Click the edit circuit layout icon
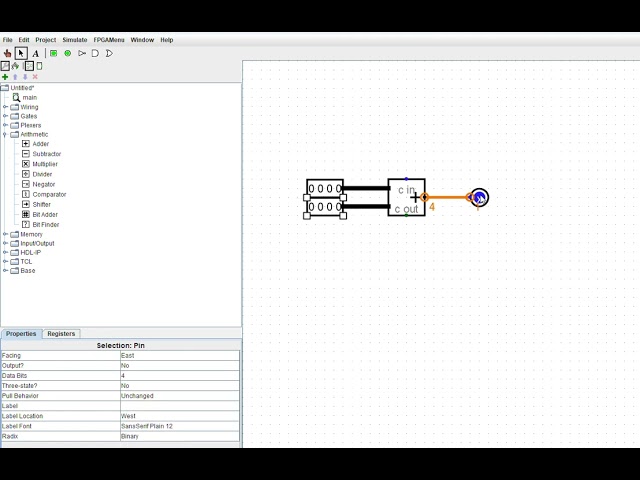Screen dimensions: 640x480 [29, 66]
